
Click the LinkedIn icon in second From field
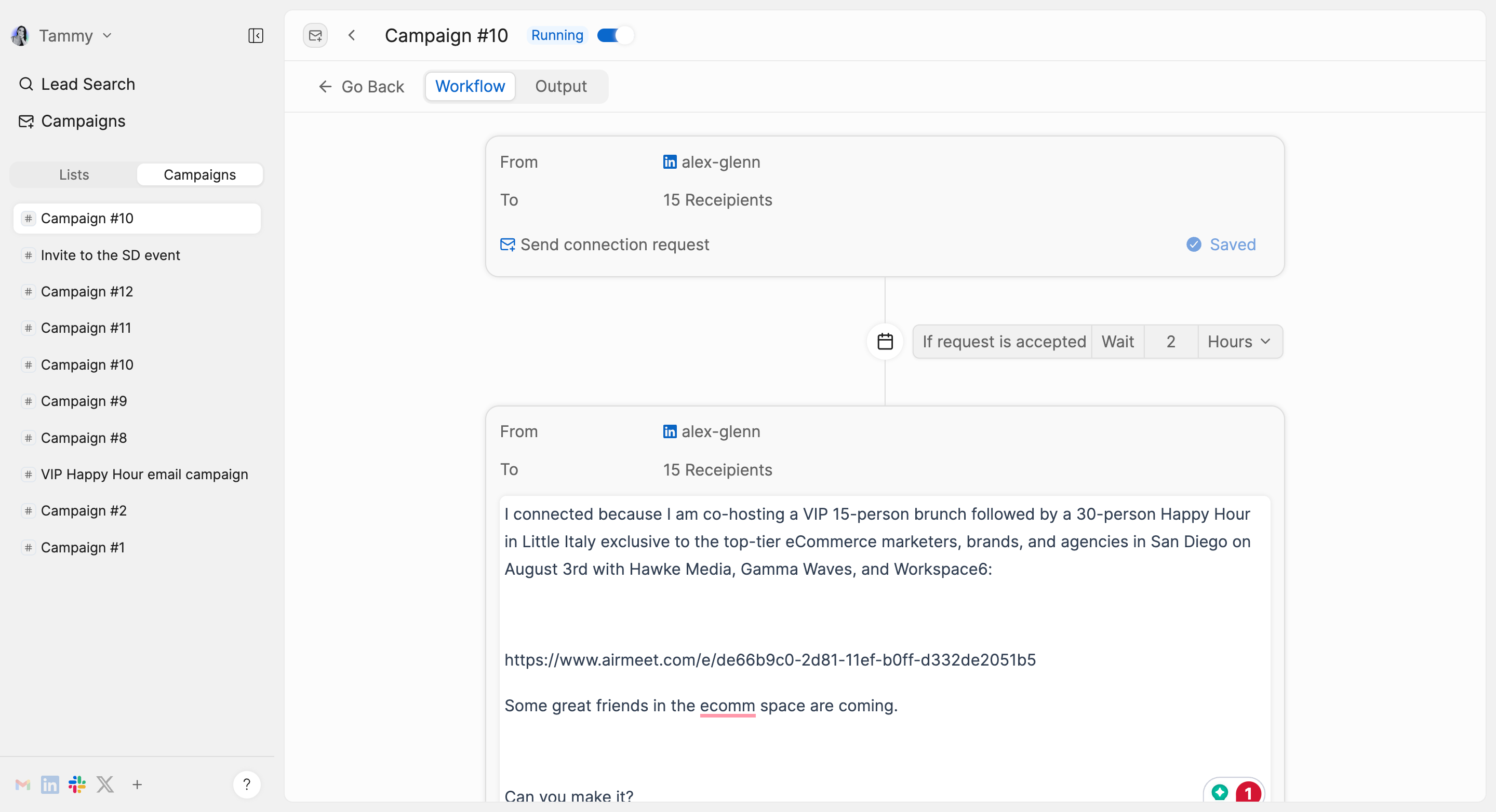coord(668,431)
